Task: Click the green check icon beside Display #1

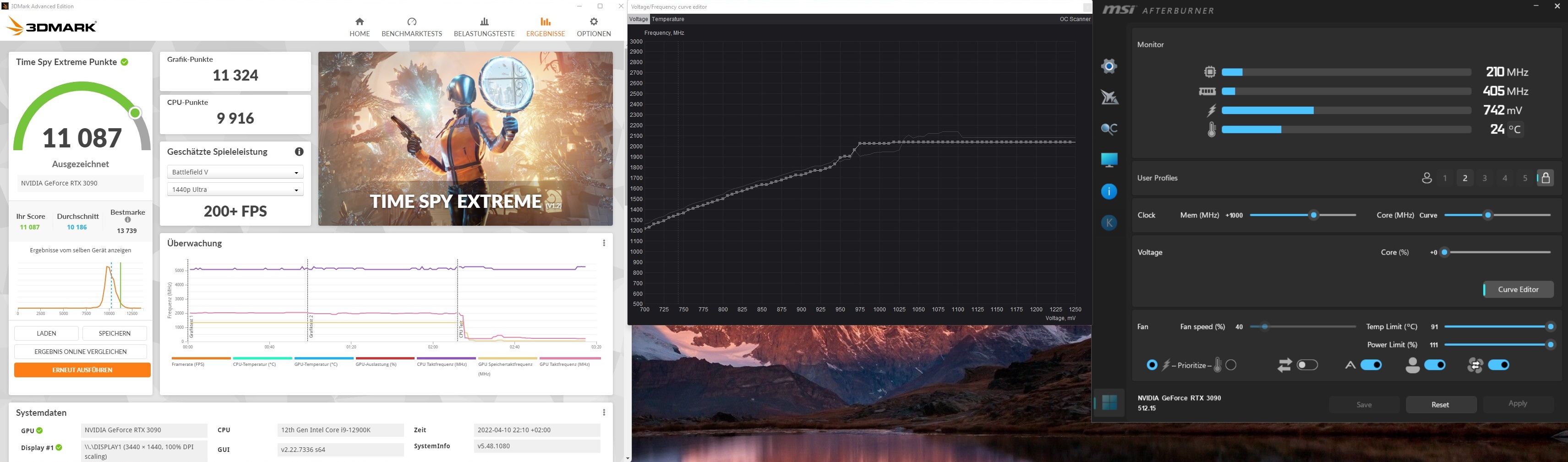Action: click(59, 447)
